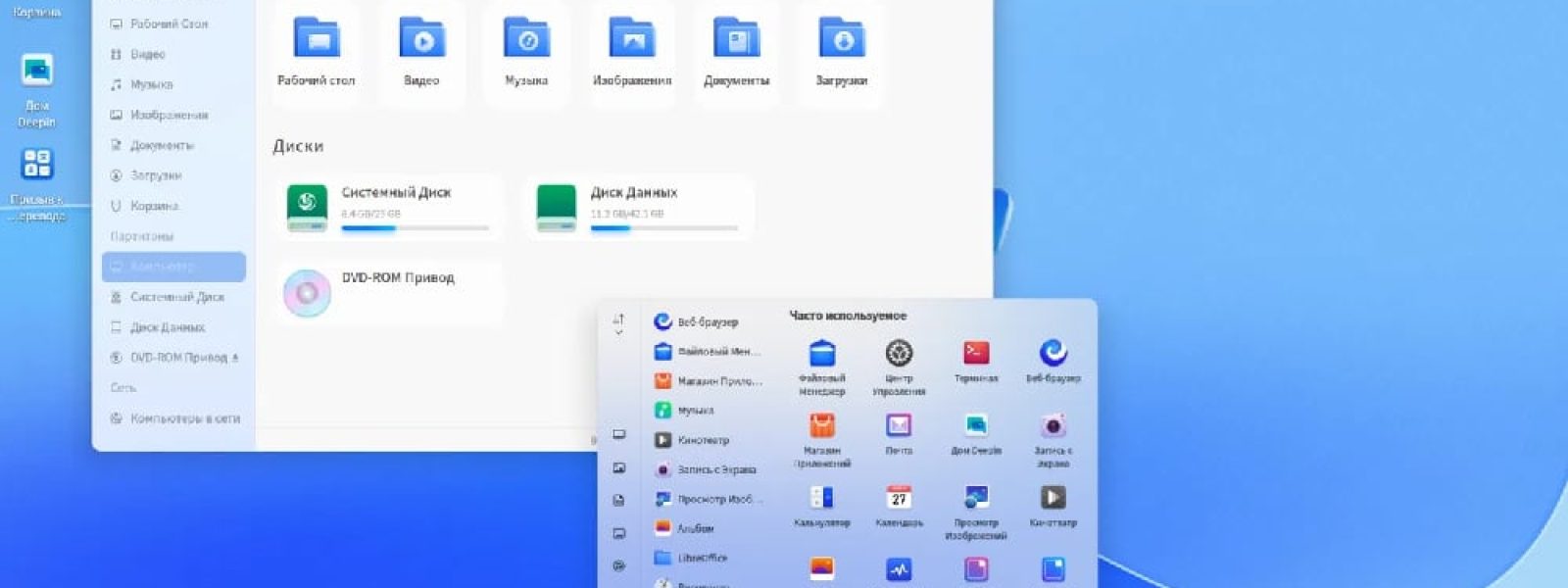Screen dimensions: 1568x588
Task: Click Системный Диск usage bar
Action: coord(416,228)
